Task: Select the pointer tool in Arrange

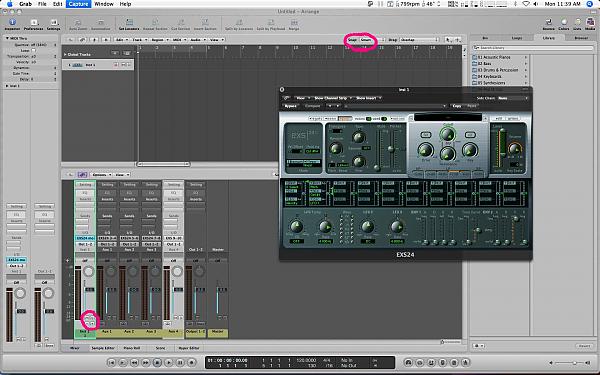Action: coord(448,39)
